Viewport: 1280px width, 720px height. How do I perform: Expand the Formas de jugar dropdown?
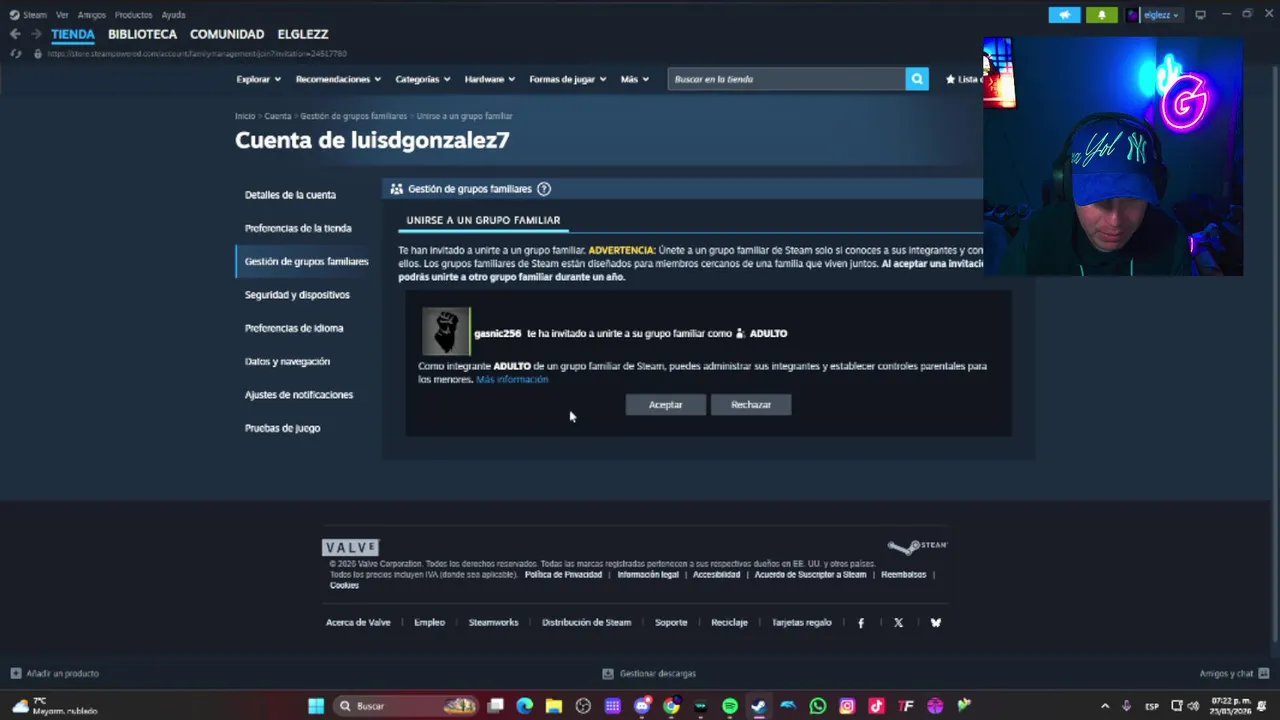click(x=567, y=79)
